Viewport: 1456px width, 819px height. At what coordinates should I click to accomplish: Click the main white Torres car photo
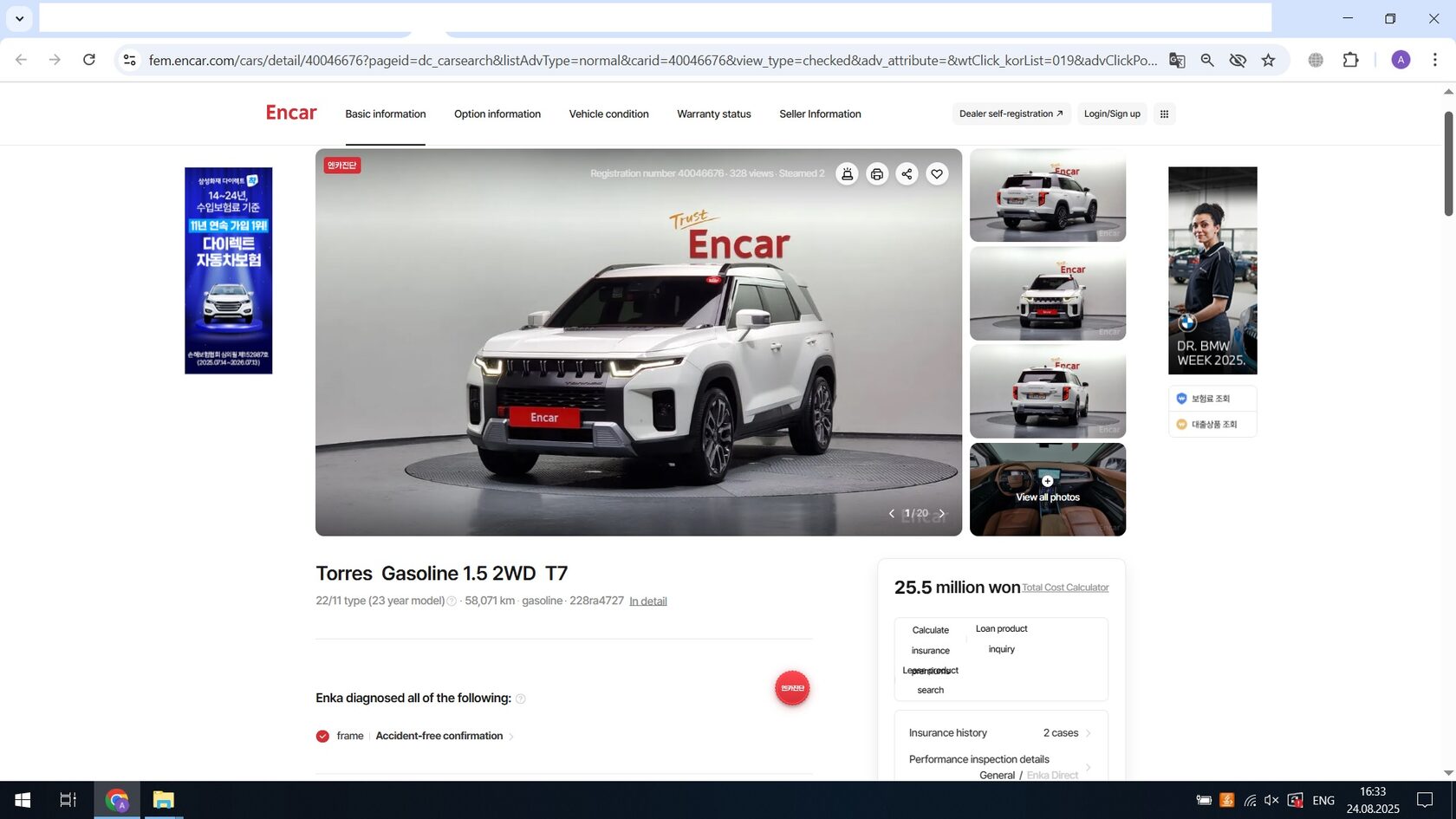point(639,342)
